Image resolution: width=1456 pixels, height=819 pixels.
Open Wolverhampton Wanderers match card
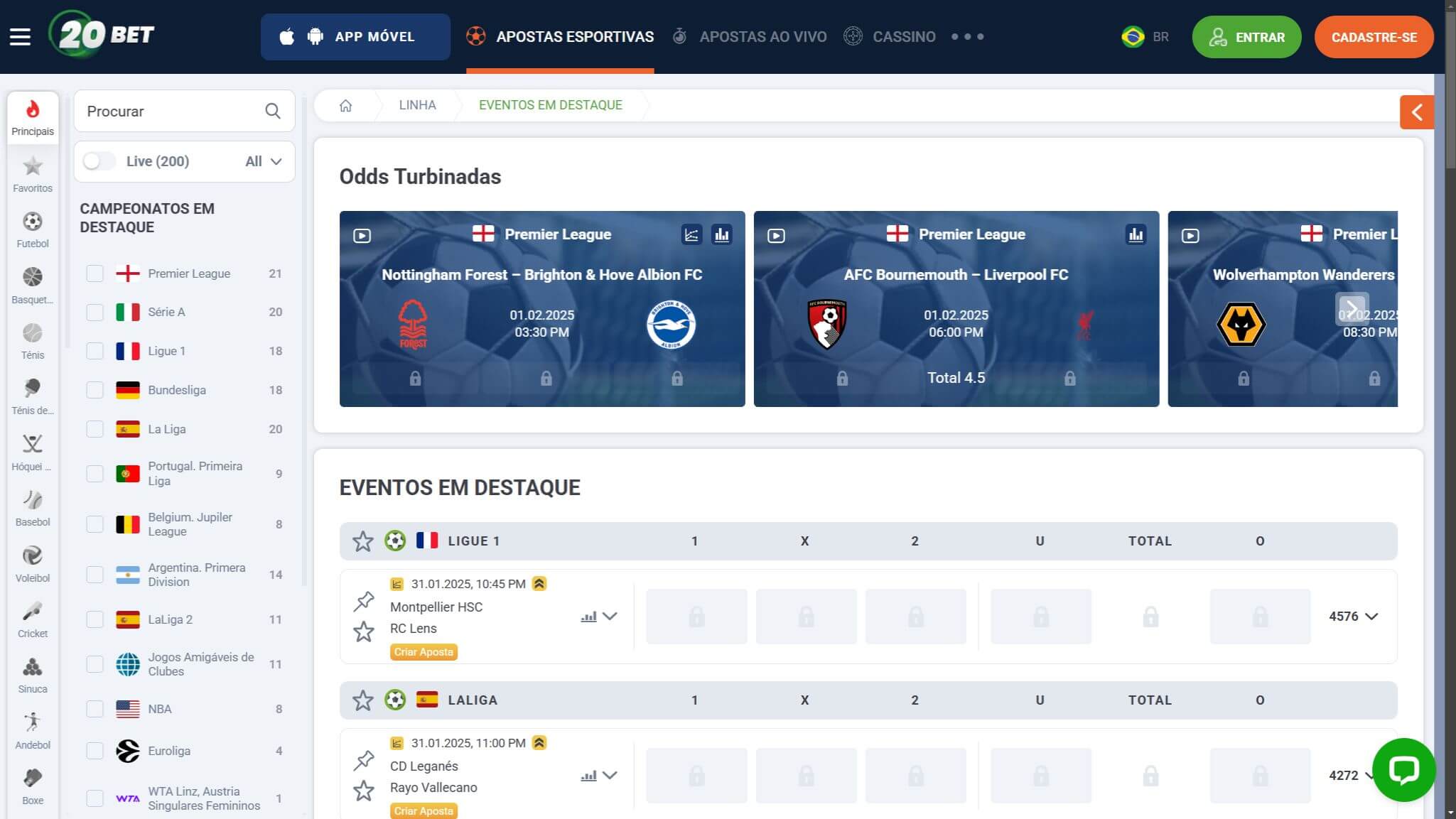pyautogui.click(x=1283, y=309)
